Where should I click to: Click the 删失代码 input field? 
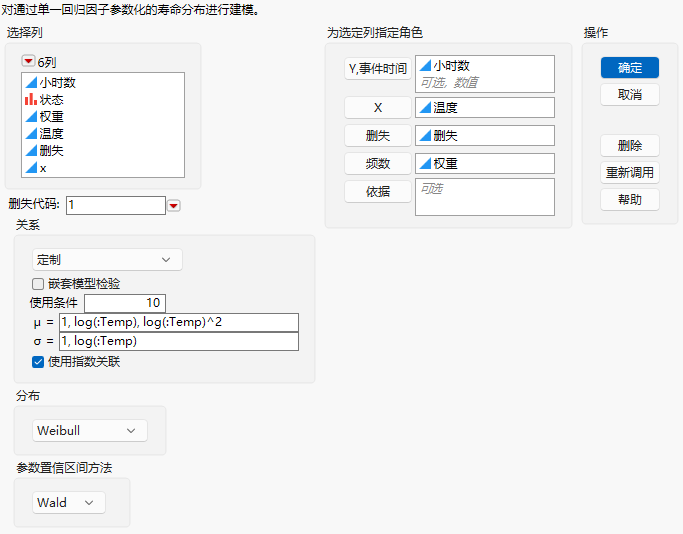pos(115,205)
